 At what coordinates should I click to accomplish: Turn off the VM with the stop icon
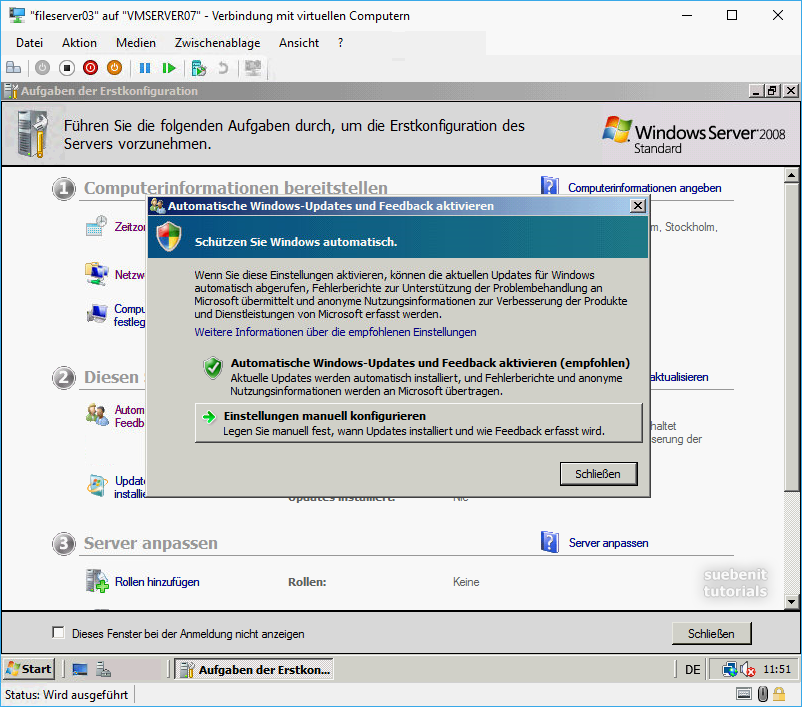66,68
